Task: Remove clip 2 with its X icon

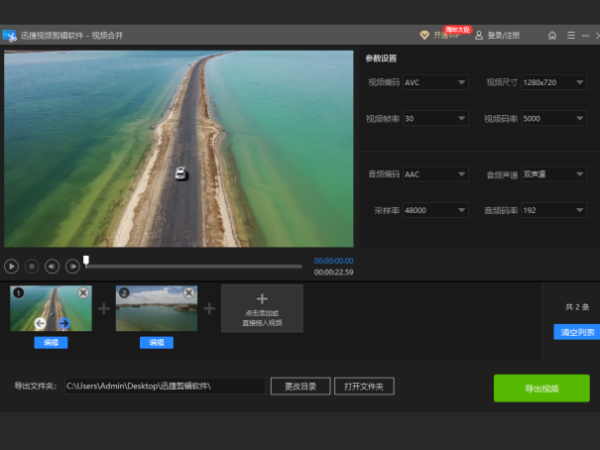Action: 189,293
